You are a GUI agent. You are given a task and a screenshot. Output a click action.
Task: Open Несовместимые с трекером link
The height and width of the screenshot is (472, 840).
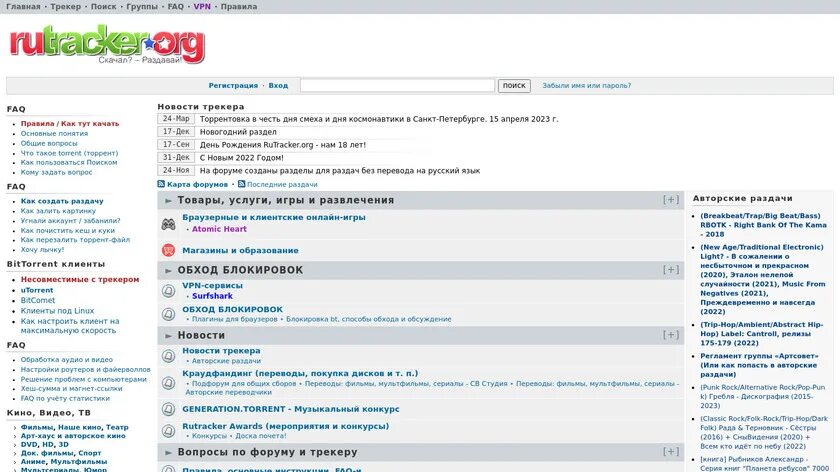point(80,279)
